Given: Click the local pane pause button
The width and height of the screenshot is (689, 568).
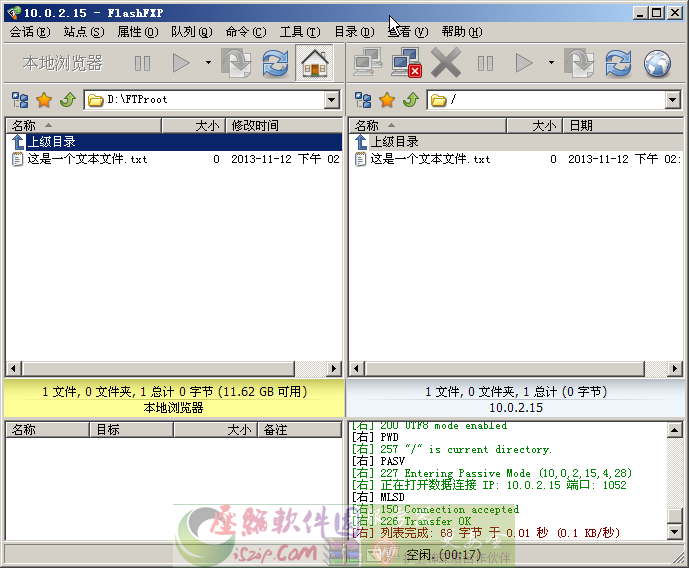Looking at the screenshot, I should tap(142, 63).
